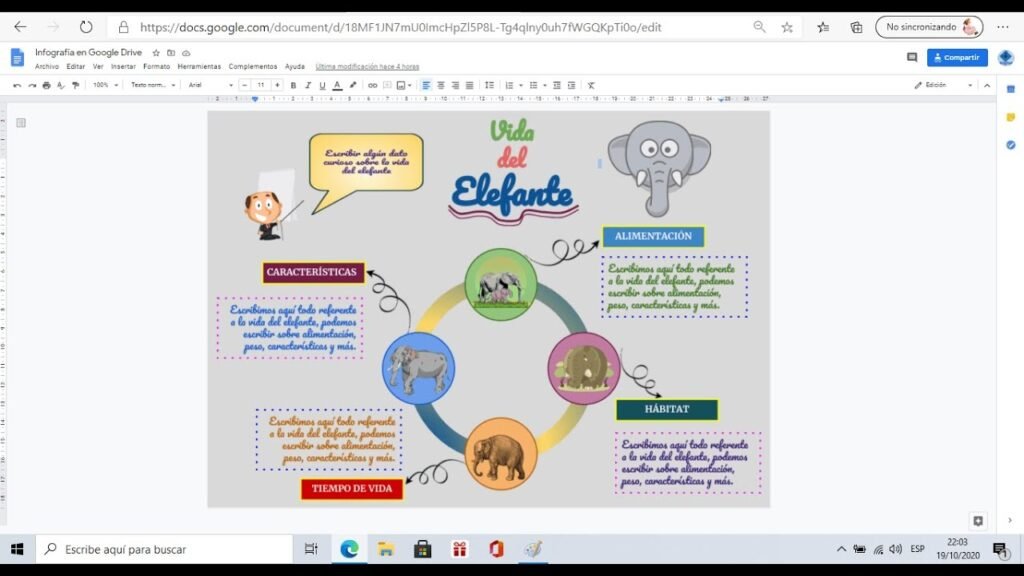Expand the Arial font dropdown

[x=210, y=86]
